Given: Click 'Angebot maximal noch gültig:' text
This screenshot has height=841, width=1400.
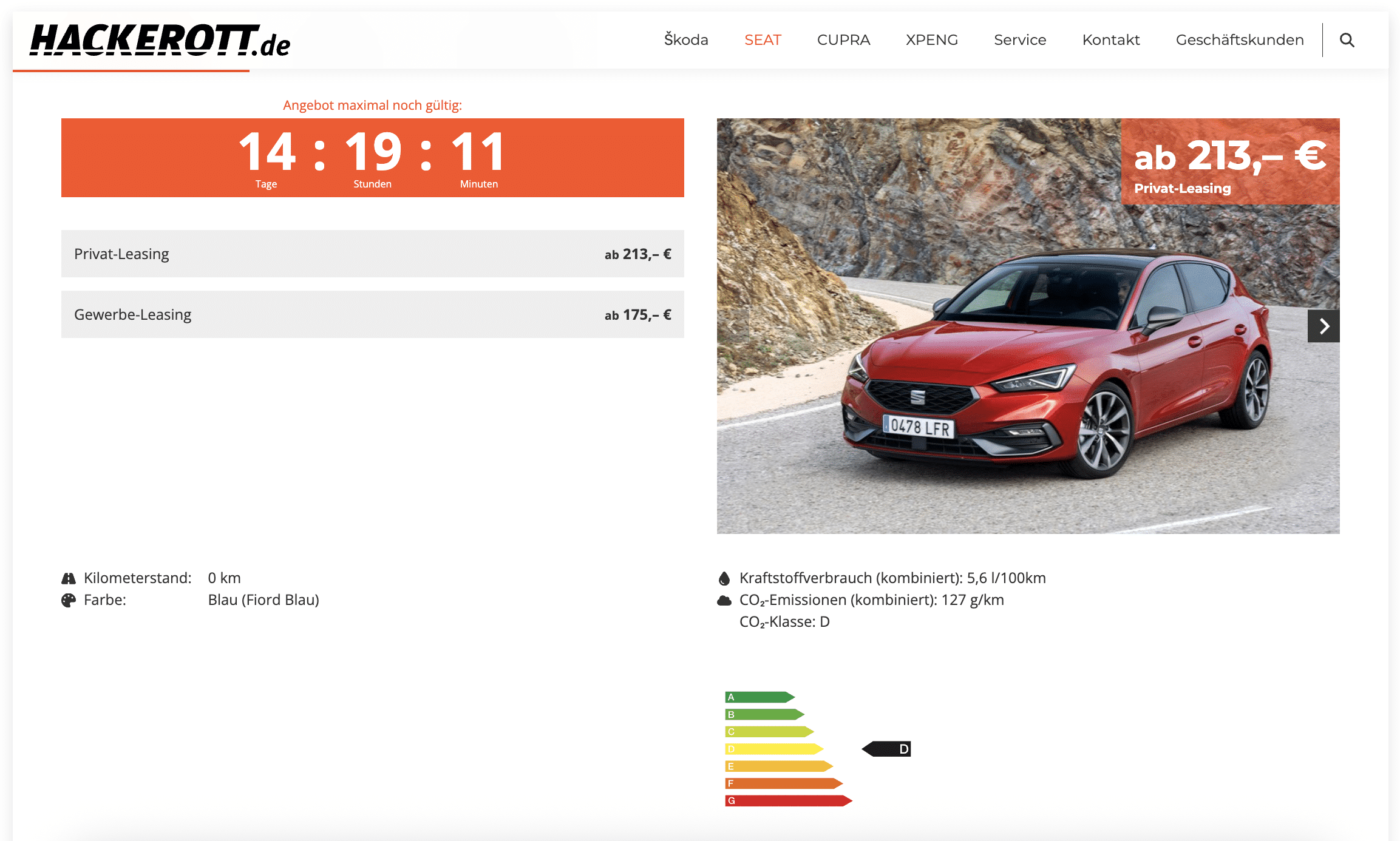Looking at the screenshot, I should [372, 105].
